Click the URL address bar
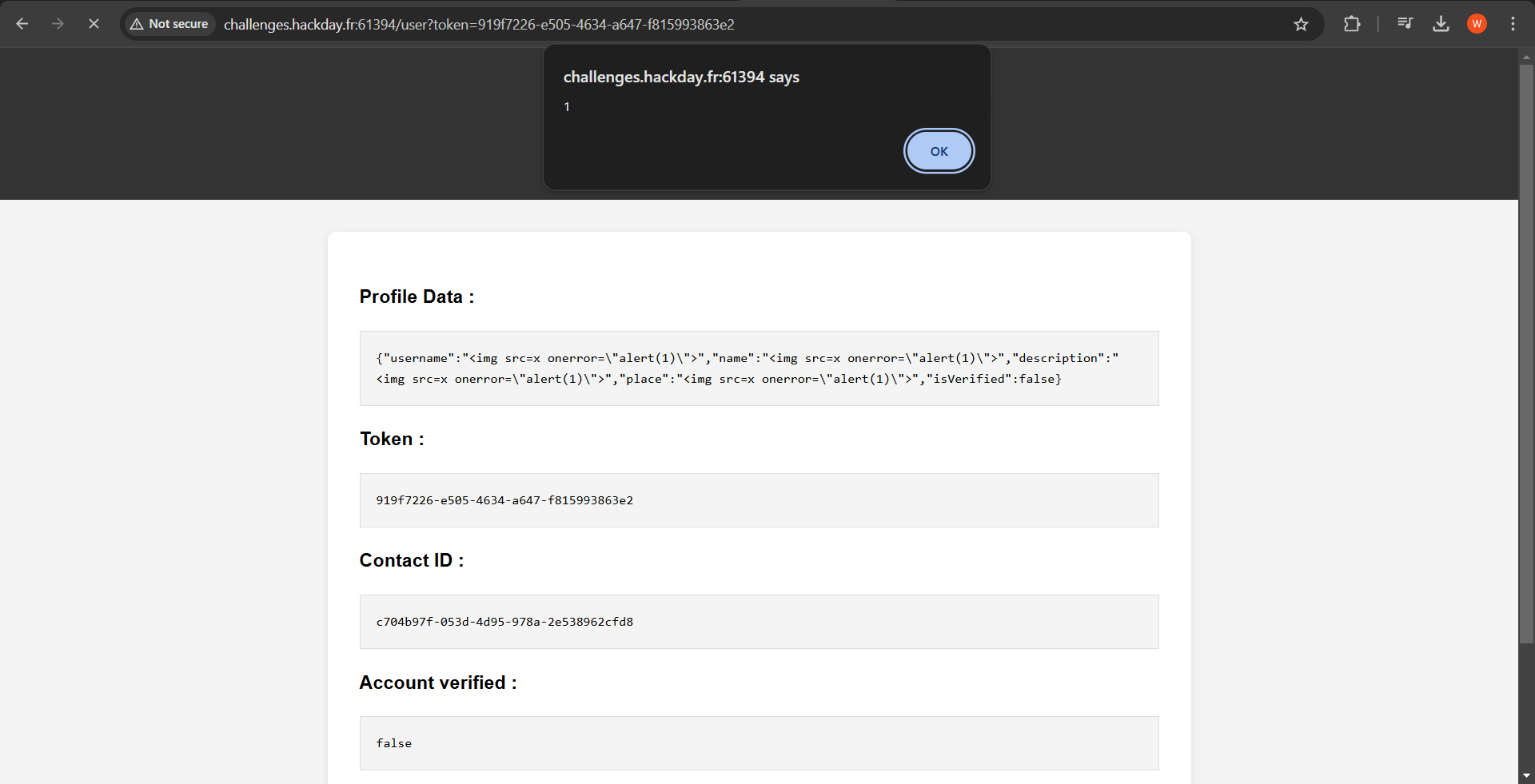 click(720, 24)
